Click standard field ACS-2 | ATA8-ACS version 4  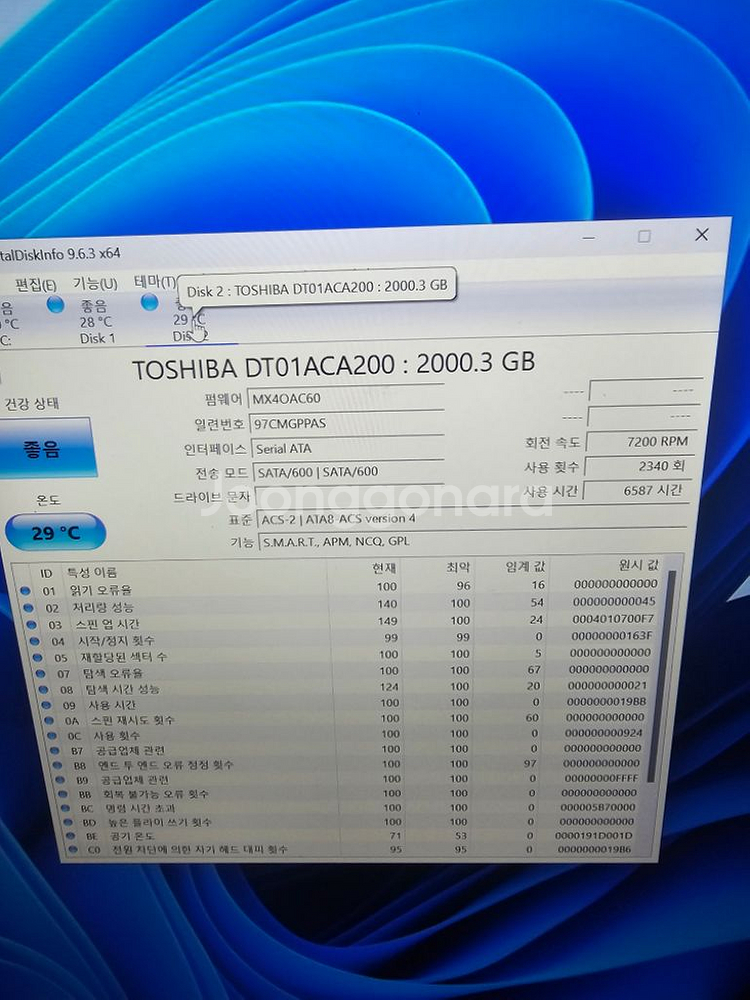[472, 518]
